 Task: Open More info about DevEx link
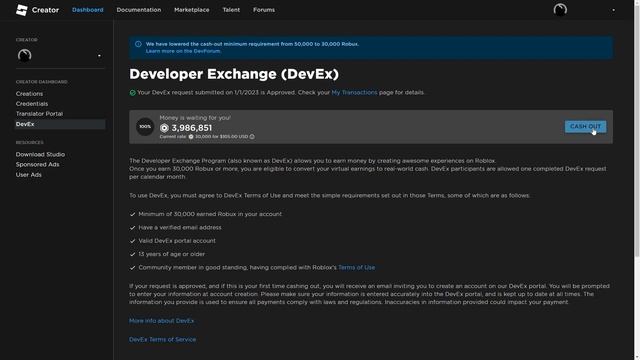point(162,321)
